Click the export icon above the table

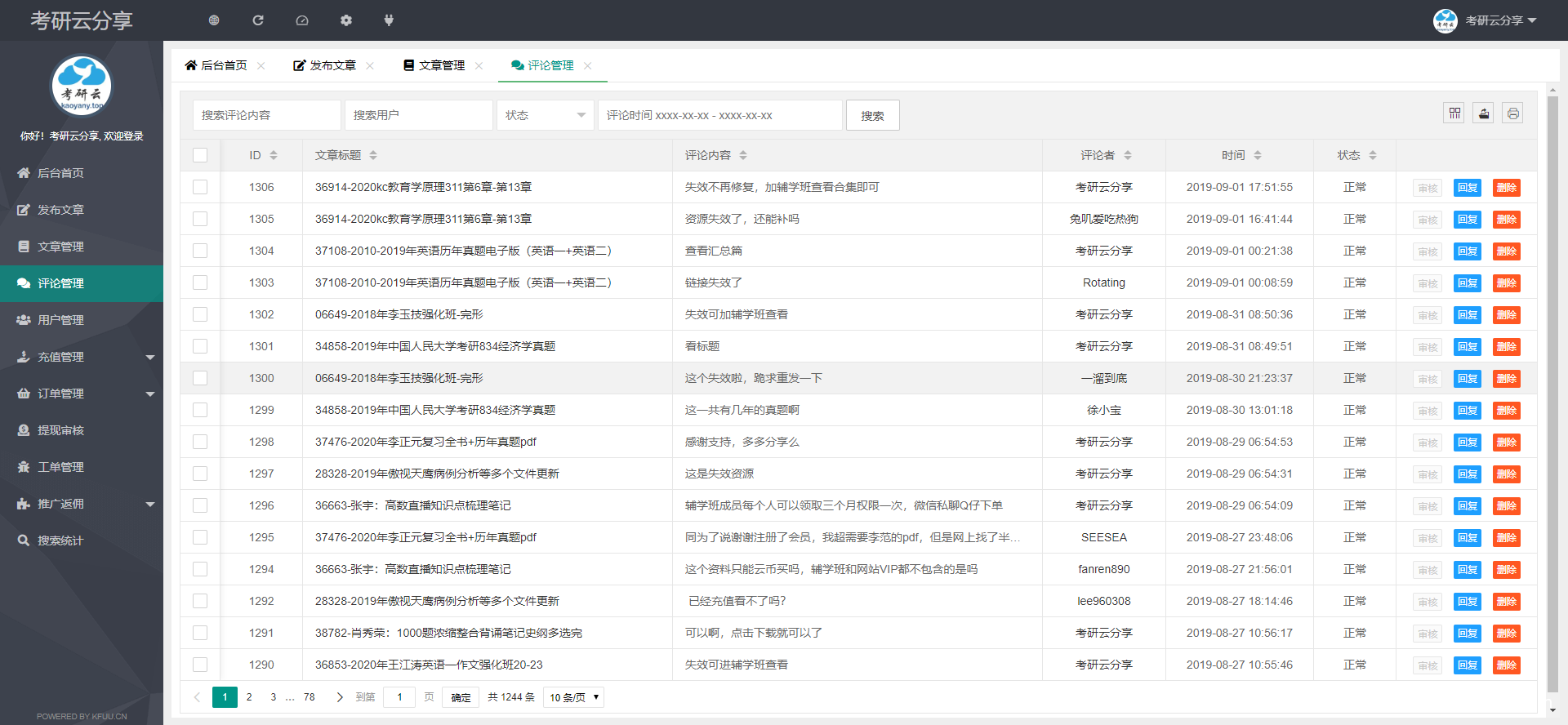1484,113
